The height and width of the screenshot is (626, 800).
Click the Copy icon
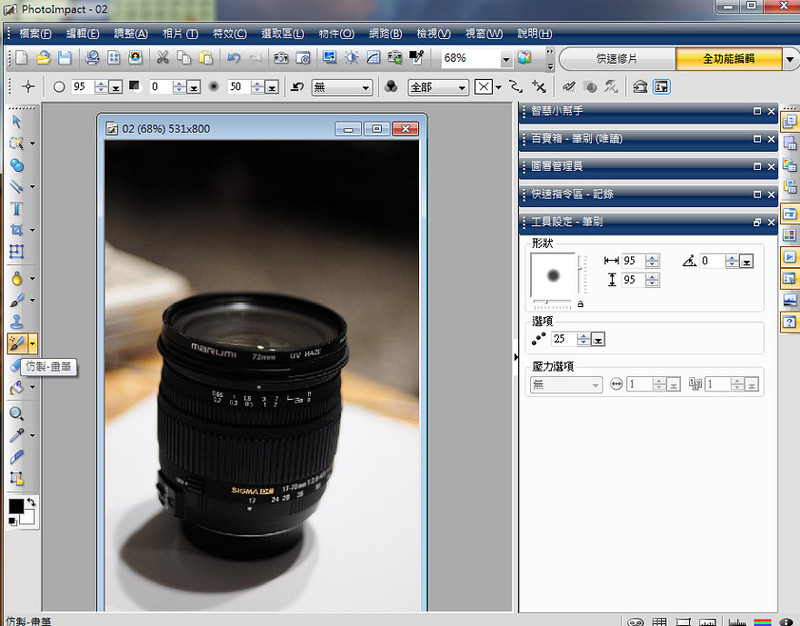coord(184,58)
